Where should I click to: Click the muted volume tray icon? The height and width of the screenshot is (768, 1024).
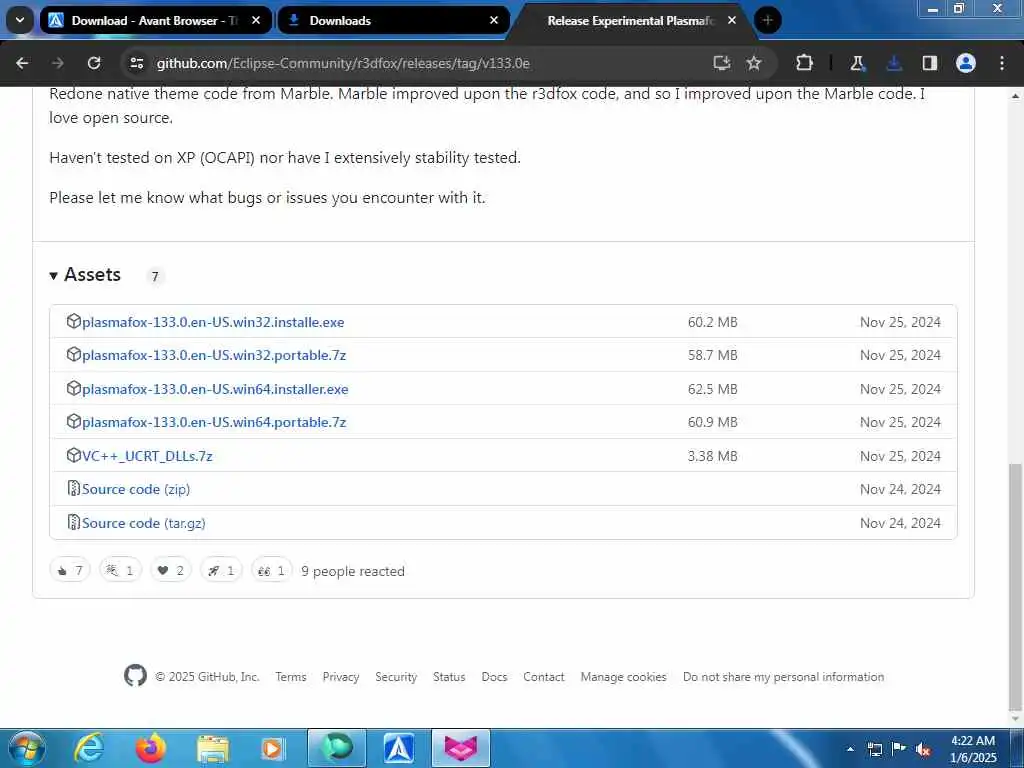(923, 749)
